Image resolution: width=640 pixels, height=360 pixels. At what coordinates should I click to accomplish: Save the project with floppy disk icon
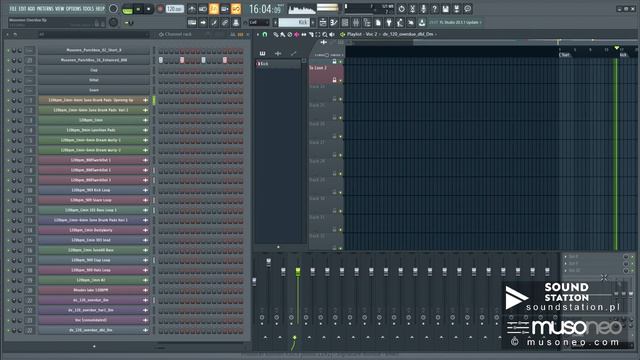(x=446, y=9)
